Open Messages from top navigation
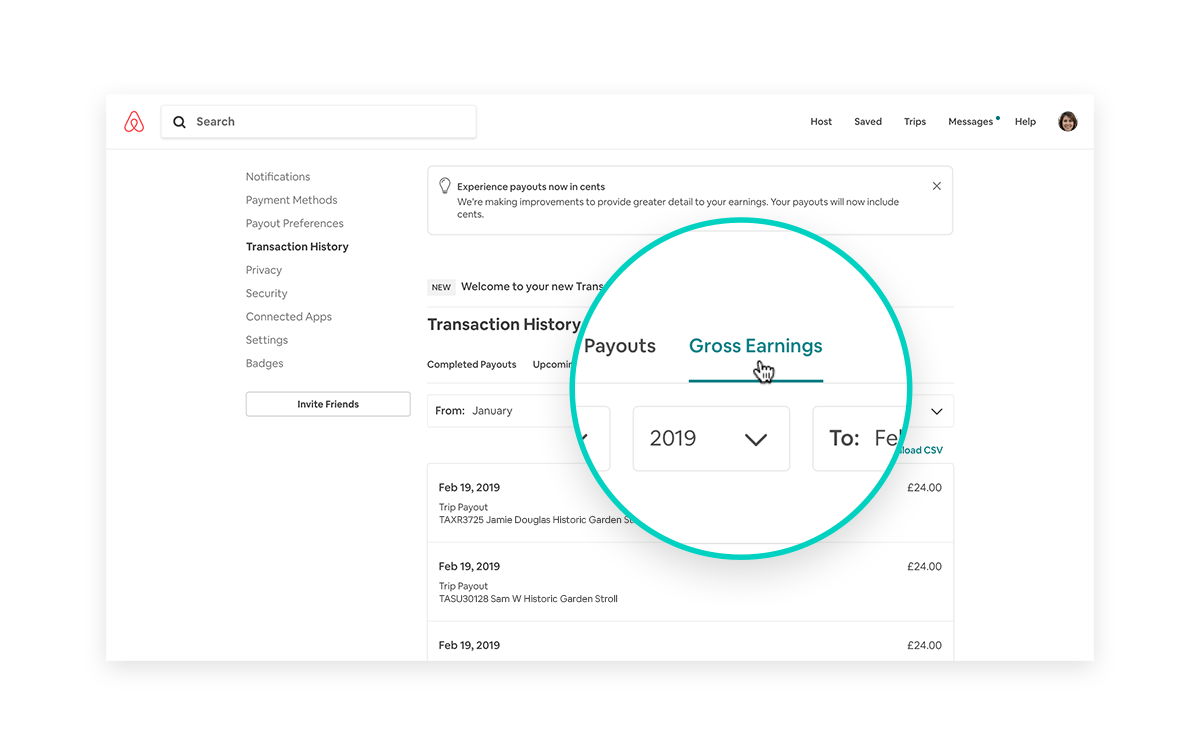 coord(970,122)
